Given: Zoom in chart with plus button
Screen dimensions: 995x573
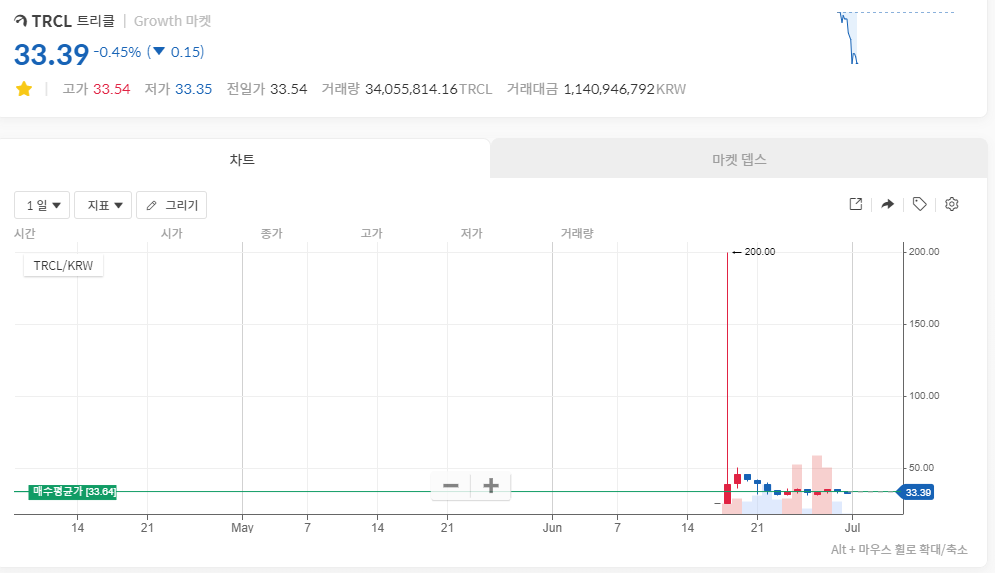Looking at the screenshot, I should [x=491, y=486].
